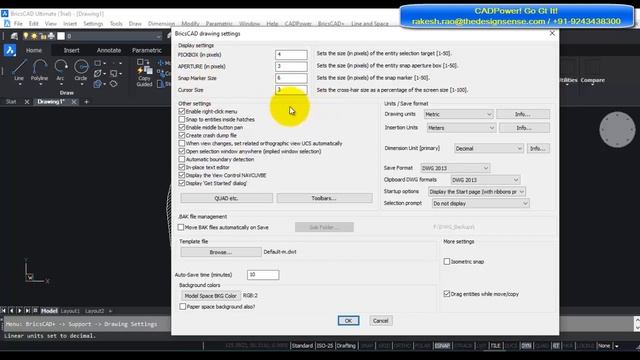Open the BricsCAD application logo button

coord(10,50)
